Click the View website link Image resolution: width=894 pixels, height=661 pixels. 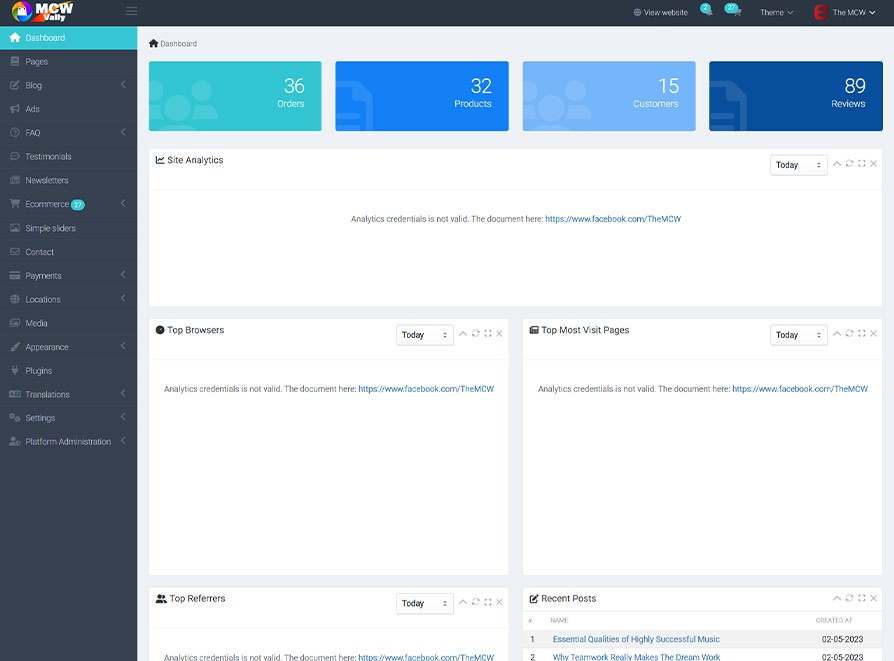pos(660,12)
